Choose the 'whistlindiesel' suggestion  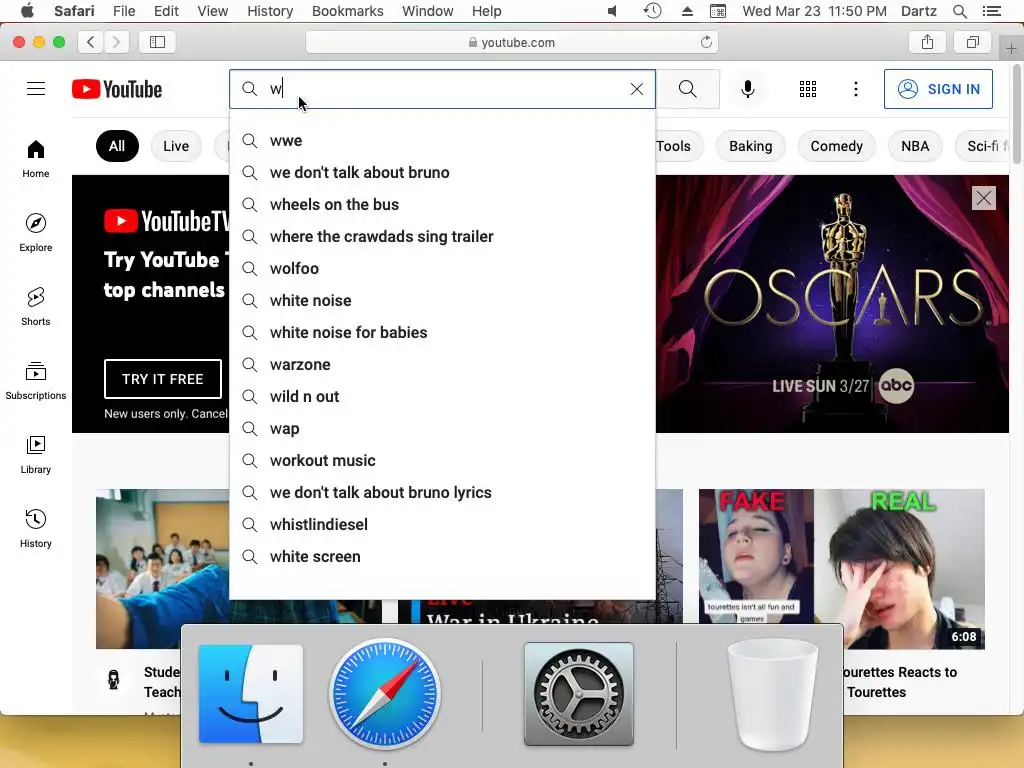(x=442, y=524)
